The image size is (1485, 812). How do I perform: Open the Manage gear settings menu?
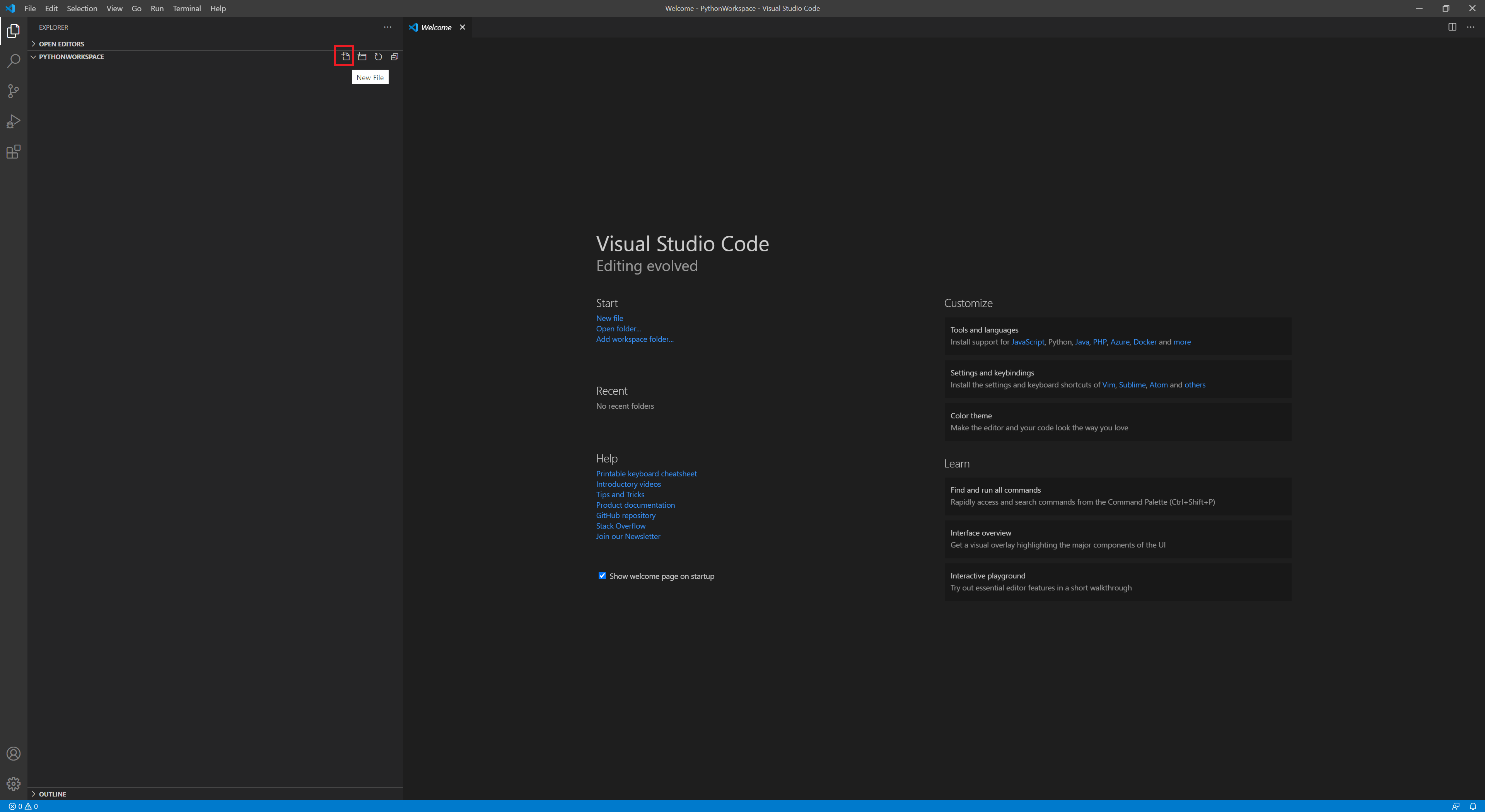tap(13, 784)
